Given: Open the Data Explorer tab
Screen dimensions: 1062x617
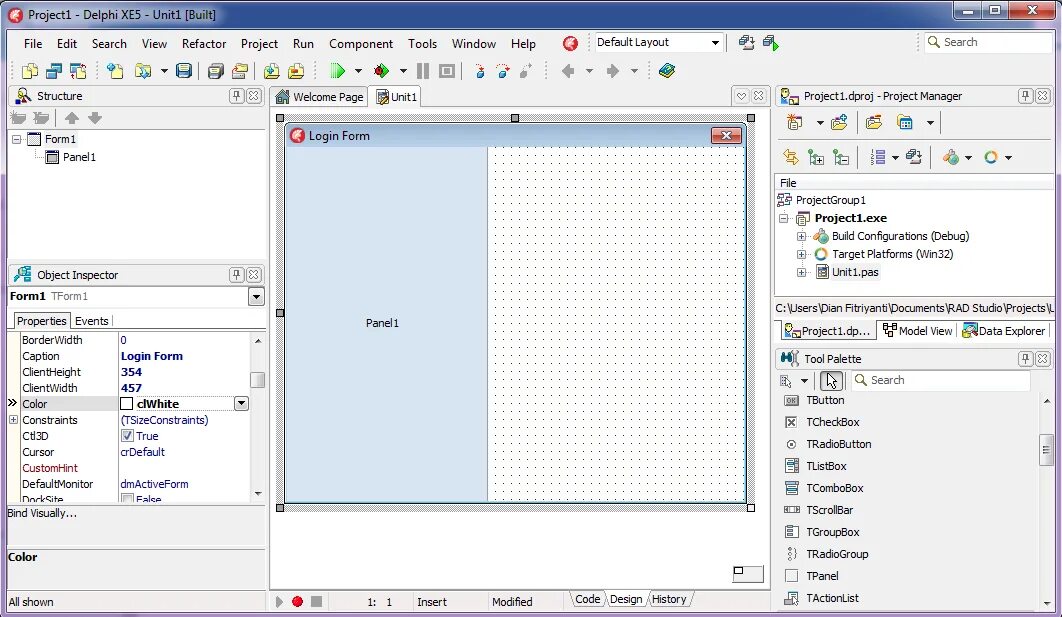Looking at the screenshot, I should [x=1004, y=331].
